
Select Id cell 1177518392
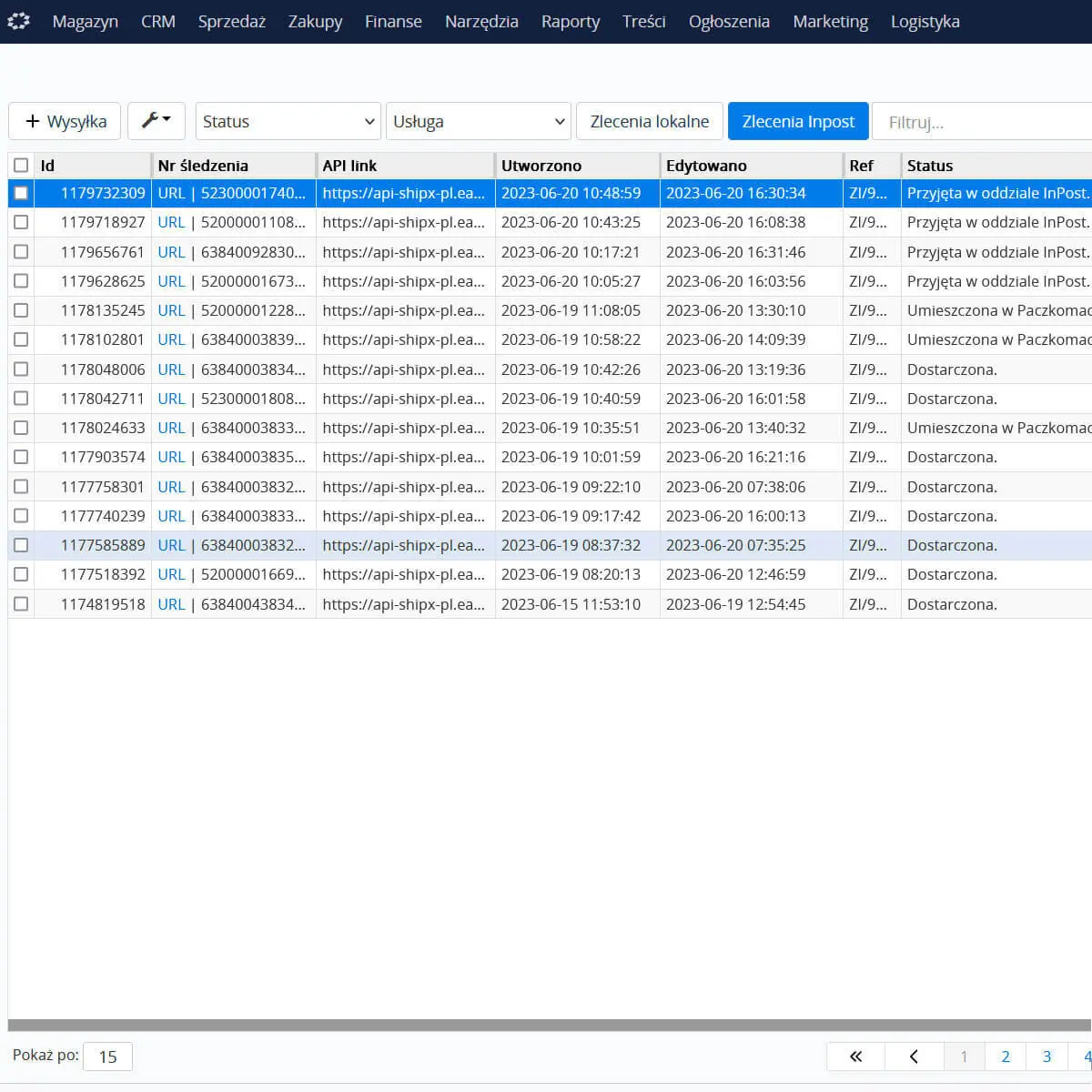pos(103,574)
